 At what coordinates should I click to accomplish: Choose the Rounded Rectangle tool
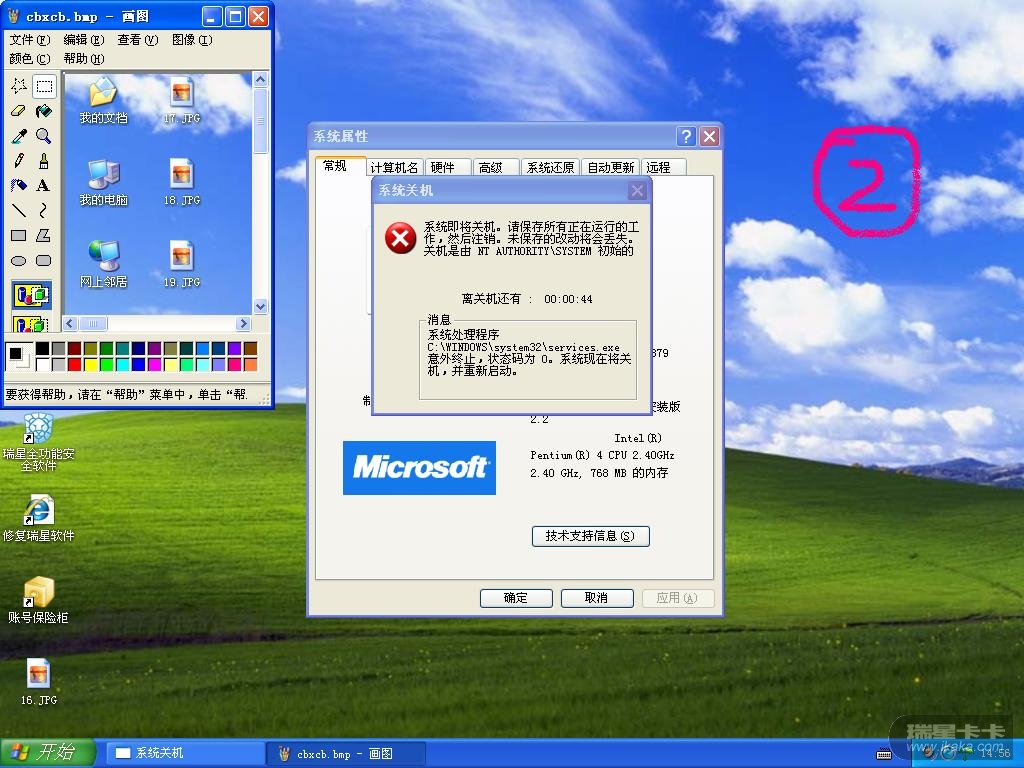pyautogui.click(x=44, y=261)
